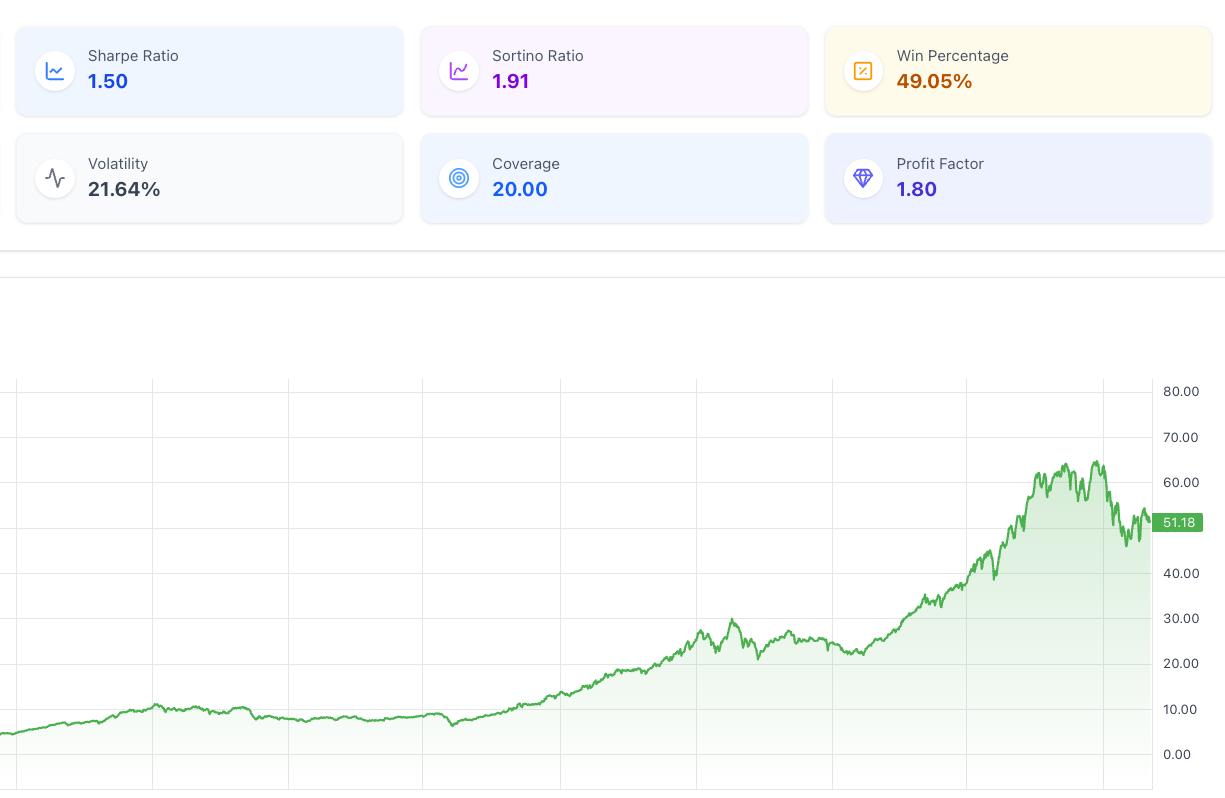This screenshot has height=798, width=1225.
Task: Click the Profit Factor value 1.80
Action: 916,189
